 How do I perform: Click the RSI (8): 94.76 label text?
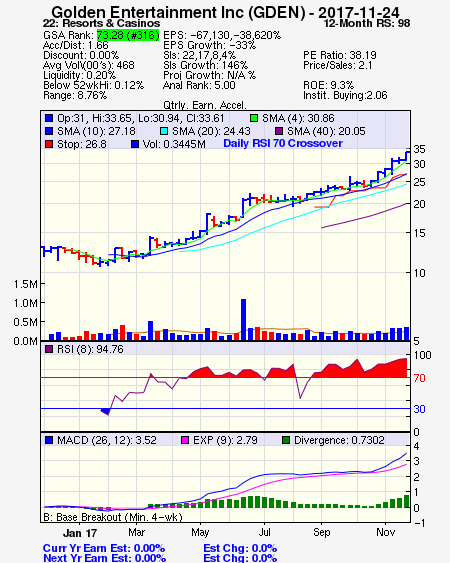(x=90, y=349)
